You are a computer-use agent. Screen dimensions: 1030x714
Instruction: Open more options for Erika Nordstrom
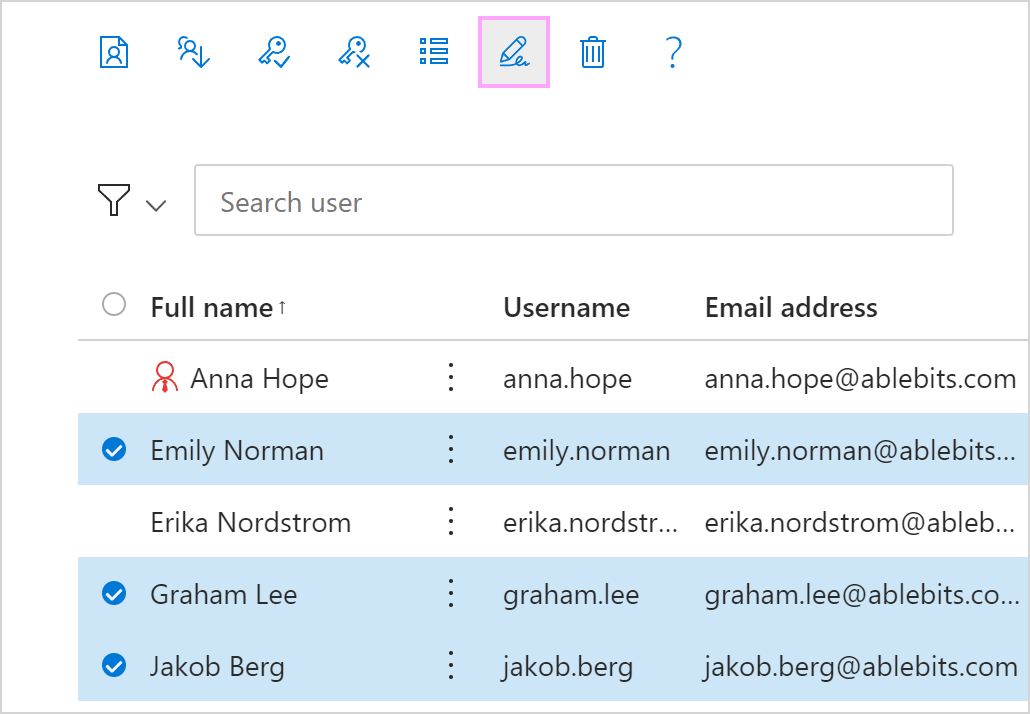coord(451,521)
